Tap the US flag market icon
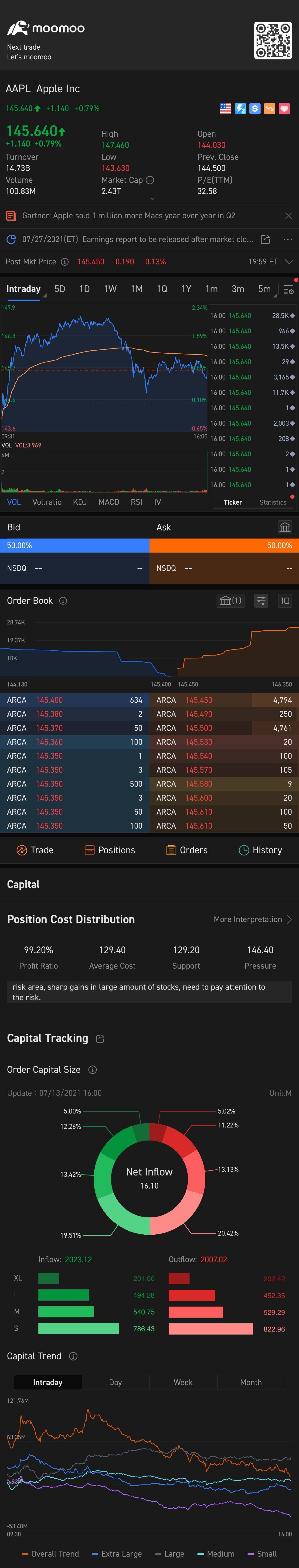The image size is (299, 1568). [225, 108]
